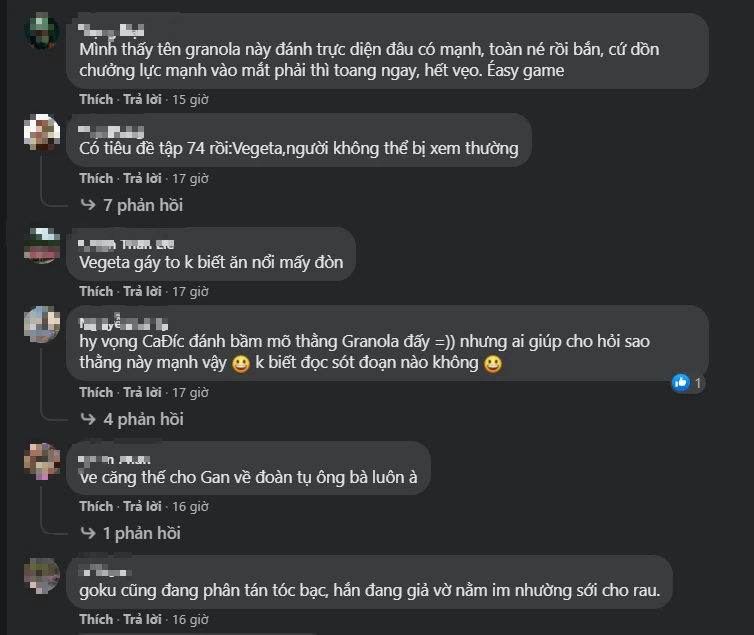This screenshot has height=635, width=754.
Task: Expand the 1 phản hồi reply
Action: pos(142,533)
